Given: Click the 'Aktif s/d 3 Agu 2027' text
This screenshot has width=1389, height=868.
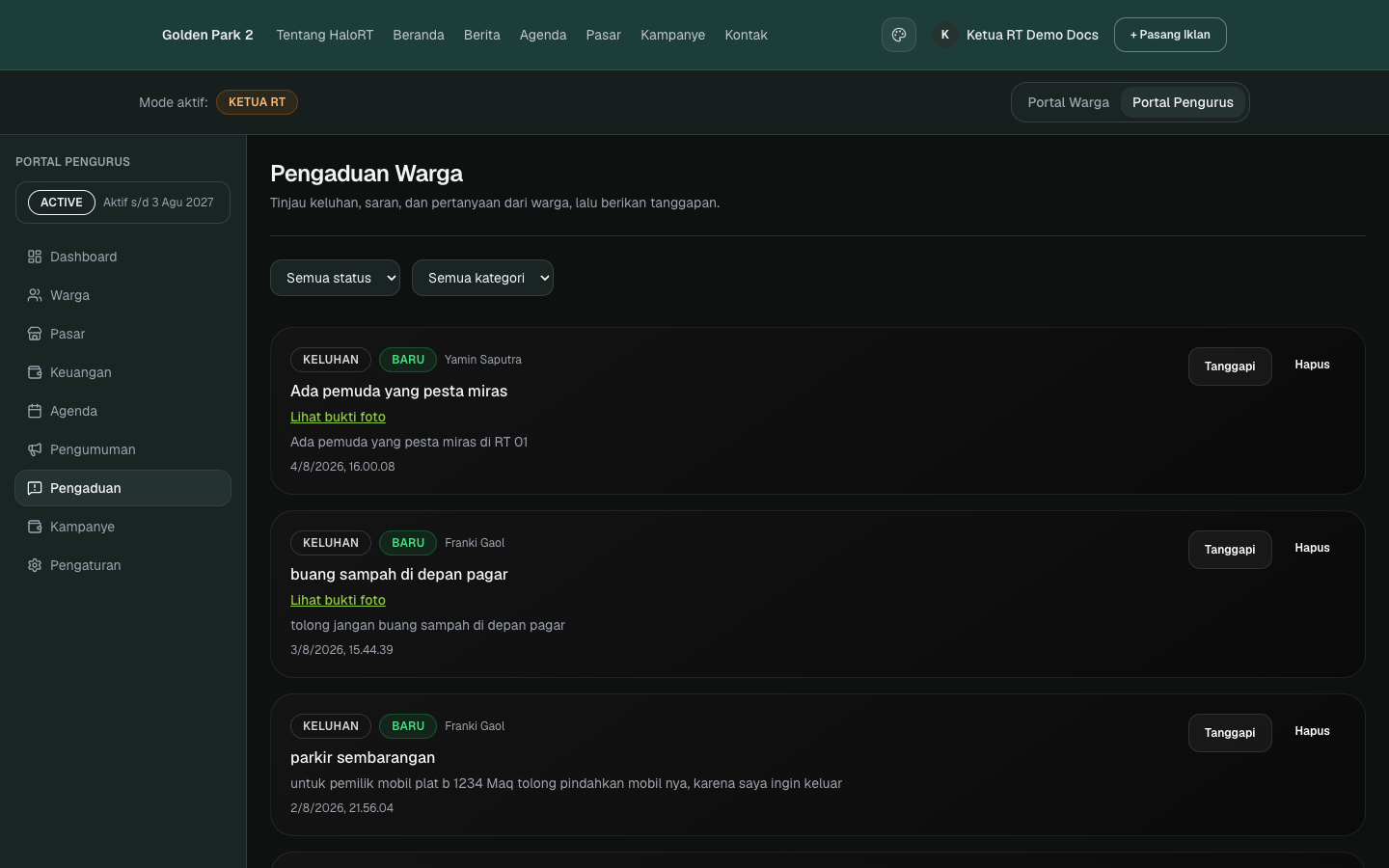Looking at the screenshot, I should [158, 203].
